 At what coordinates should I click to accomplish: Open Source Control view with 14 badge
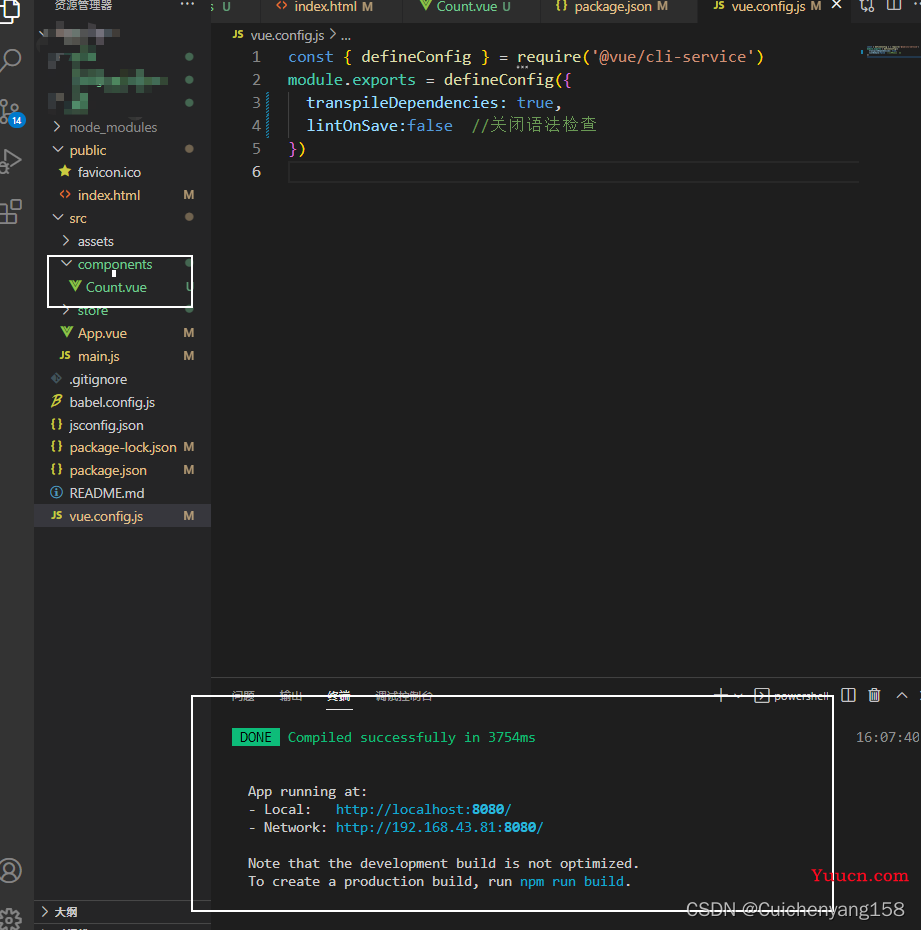[x=11, y=111]
